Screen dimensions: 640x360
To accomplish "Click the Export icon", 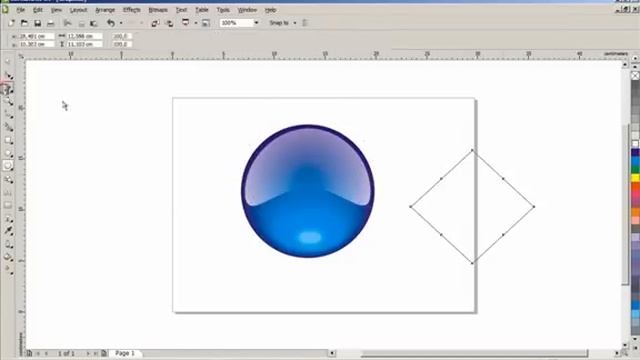I will click(x=169, y=23).
